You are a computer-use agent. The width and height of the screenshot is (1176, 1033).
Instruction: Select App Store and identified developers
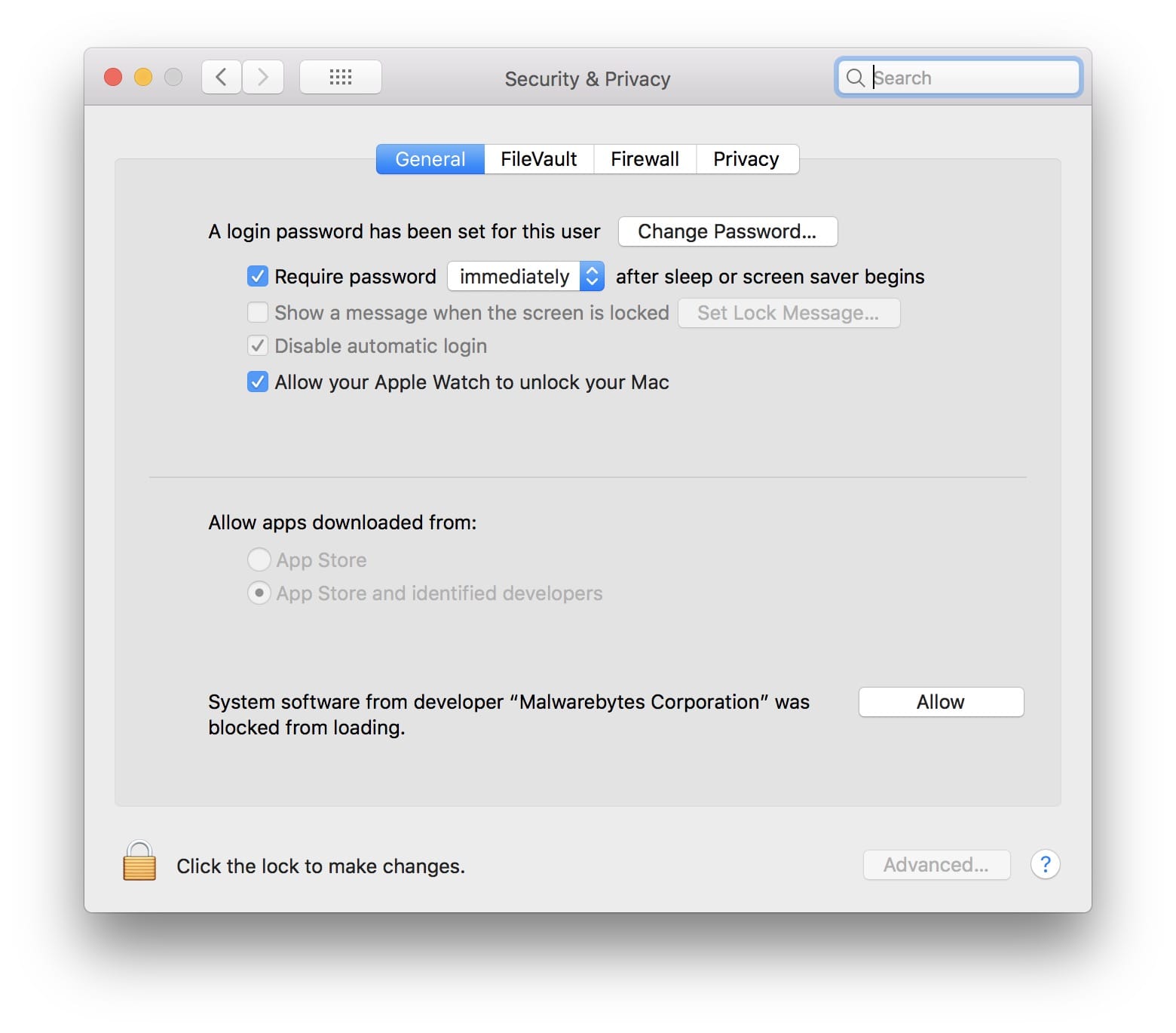[259, 593]
